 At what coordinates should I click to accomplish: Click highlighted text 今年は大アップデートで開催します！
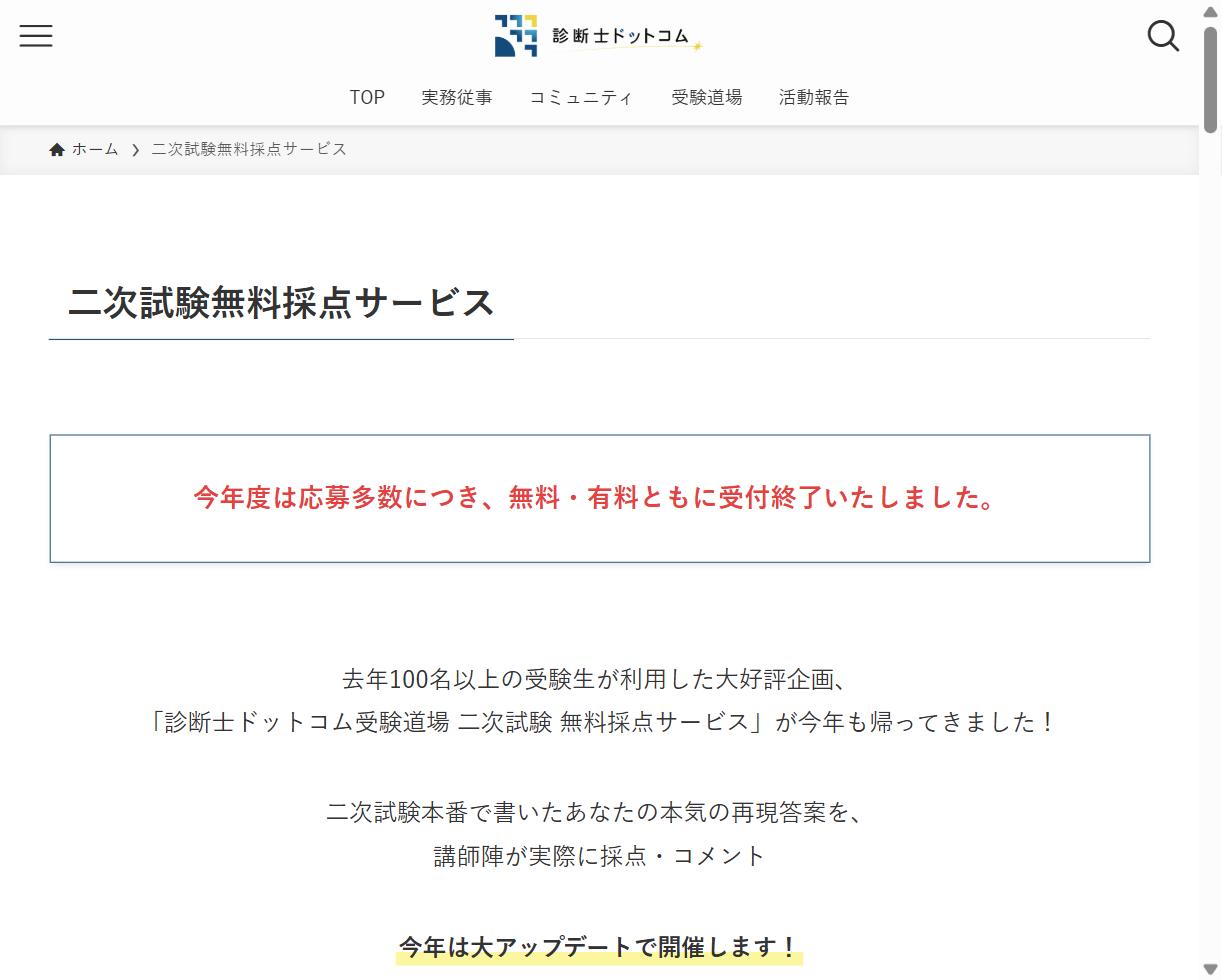[x=599, y=946]
